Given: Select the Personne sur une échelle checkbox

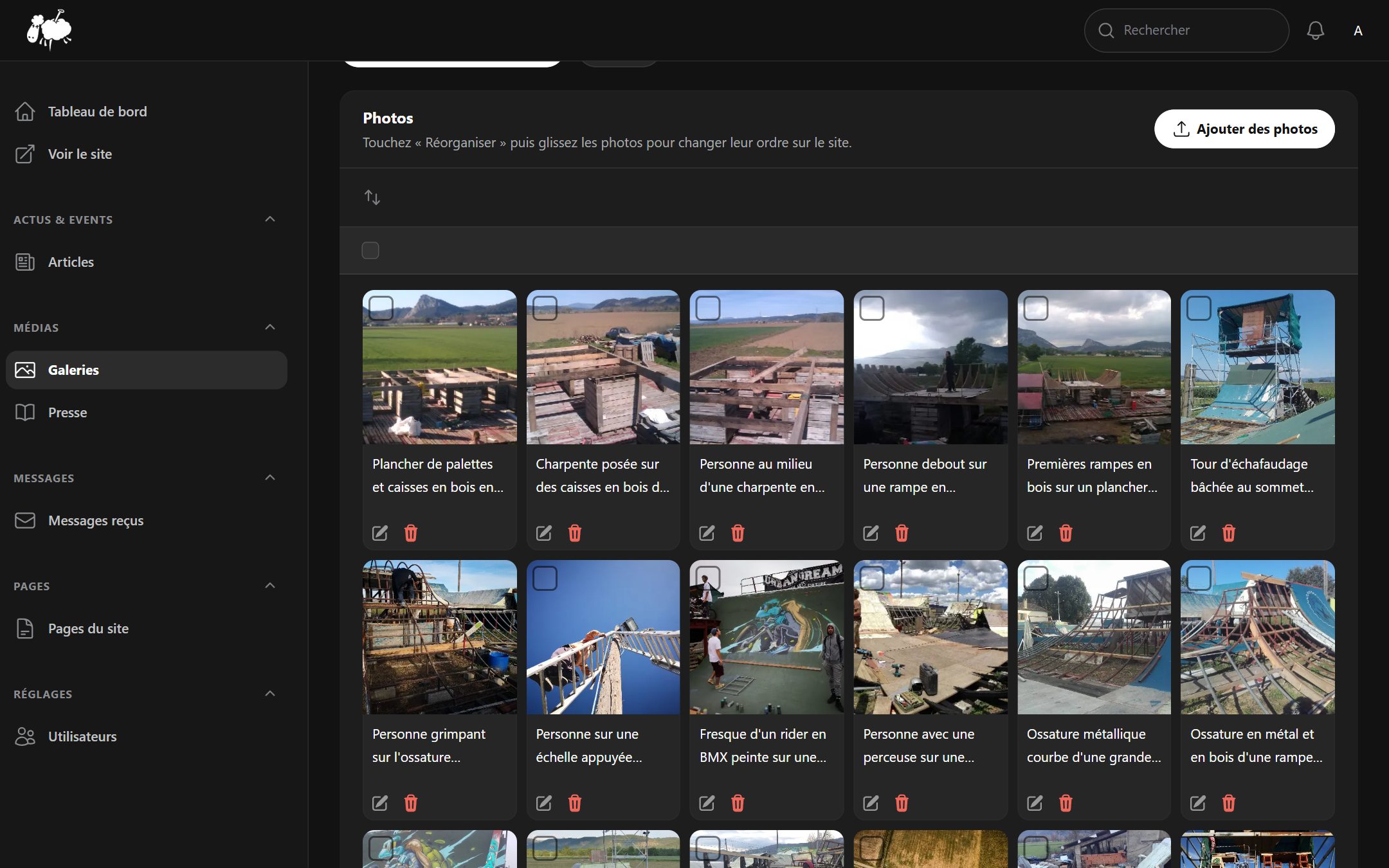Looking at the screenshot, I should (x=545, y=578).
